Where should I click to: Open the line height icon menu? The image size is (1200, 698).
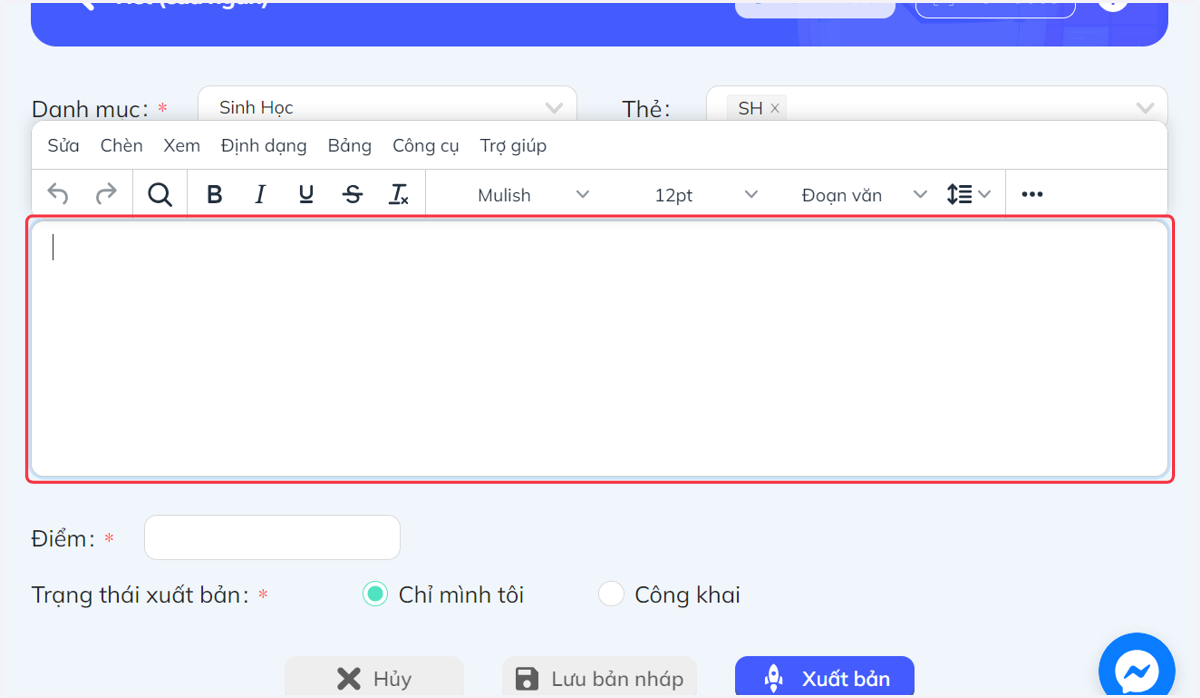click(x=968, y=194)
